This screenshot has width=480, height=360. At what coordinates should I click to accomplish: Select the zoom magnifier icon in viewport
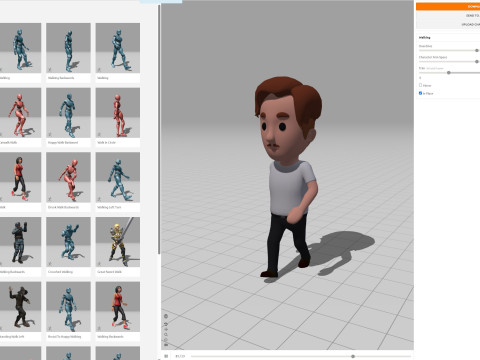pyautogui.click(x=166, y=335)
